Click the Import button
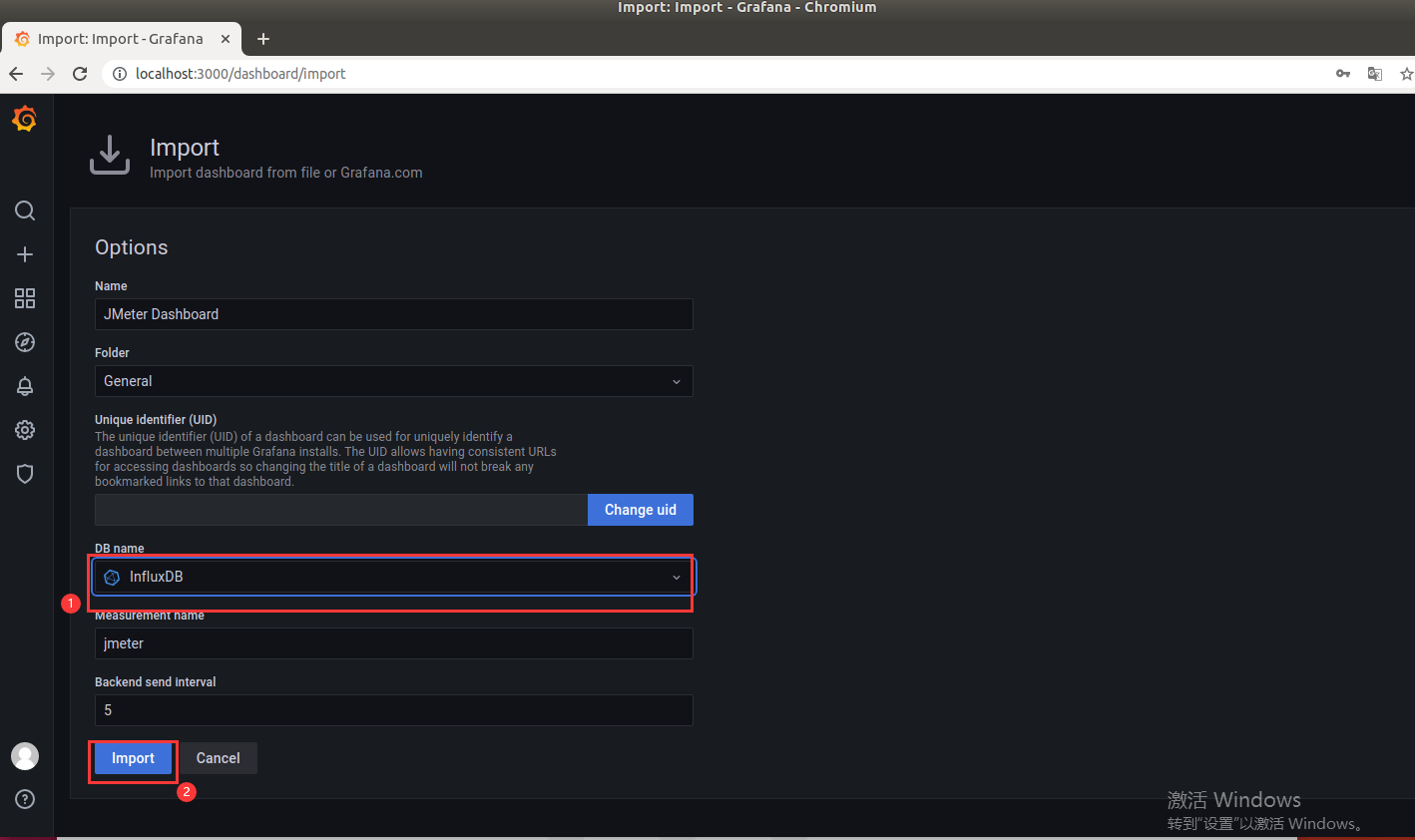The width and height of the screenshot is (1415, 840). pyautogui.click(x=133, y=758)
